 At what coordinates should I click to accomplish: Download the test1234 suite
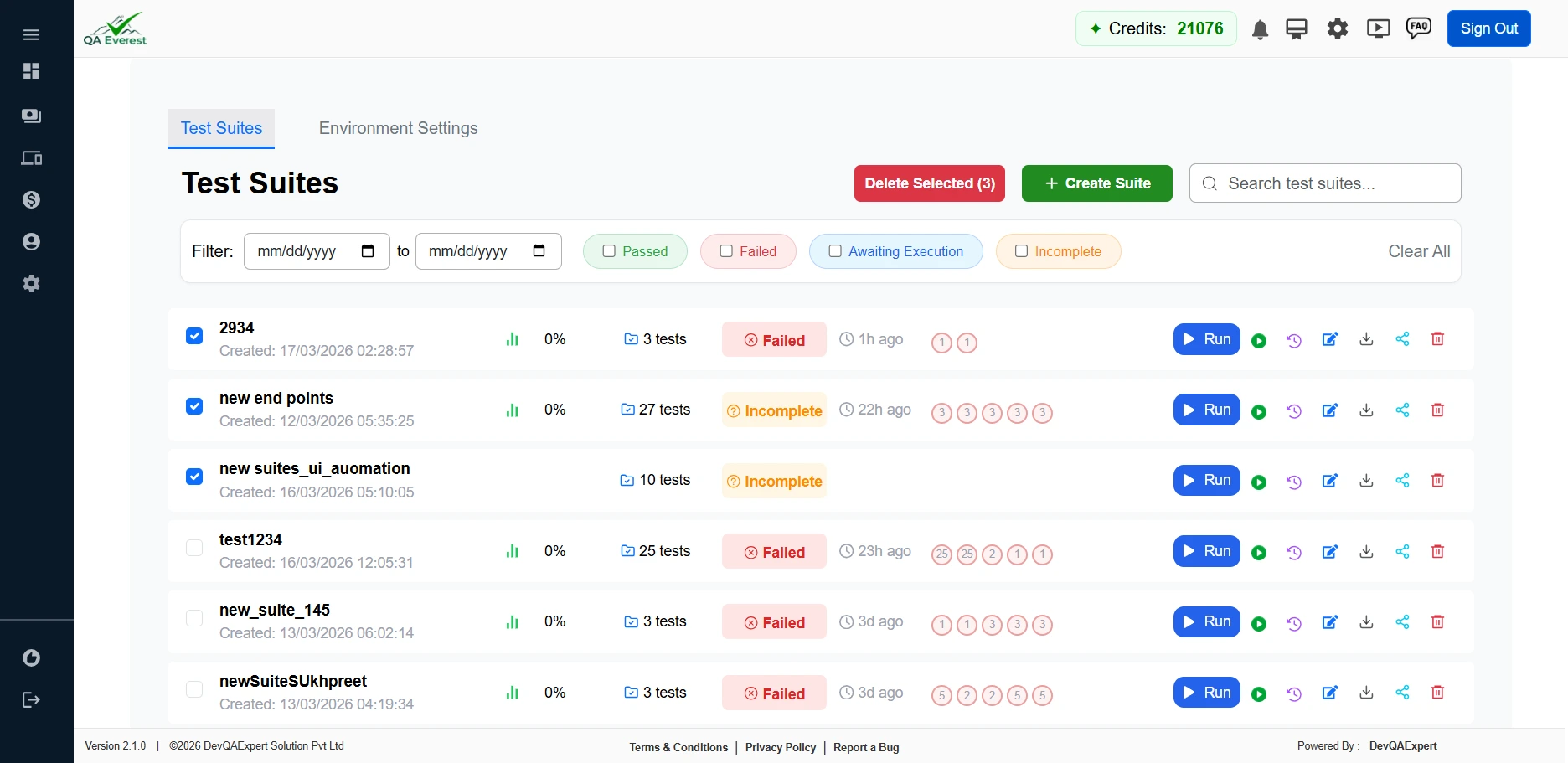(x=1366, y=552)
